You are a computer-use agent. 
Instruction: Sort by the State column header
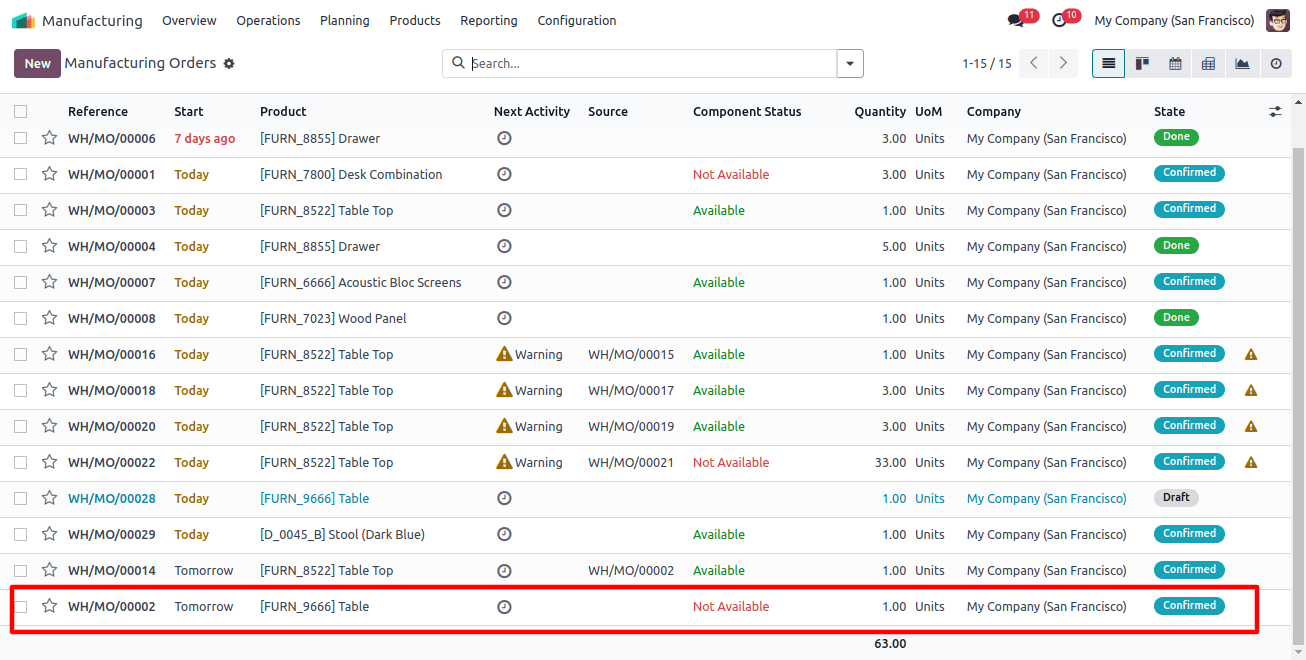point(1169,111)
